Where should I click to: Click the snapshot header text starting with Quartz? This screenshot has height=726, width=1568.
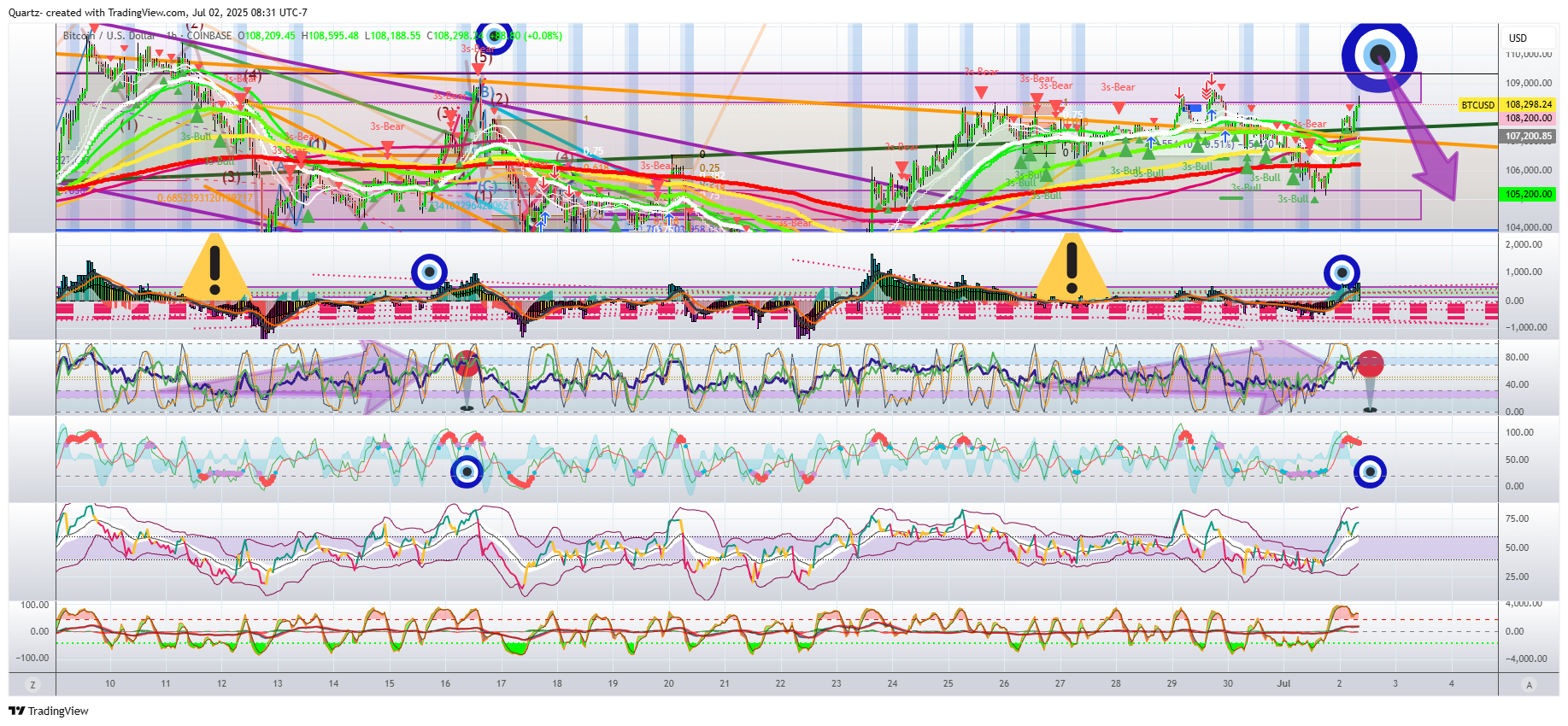click(158, 13)
